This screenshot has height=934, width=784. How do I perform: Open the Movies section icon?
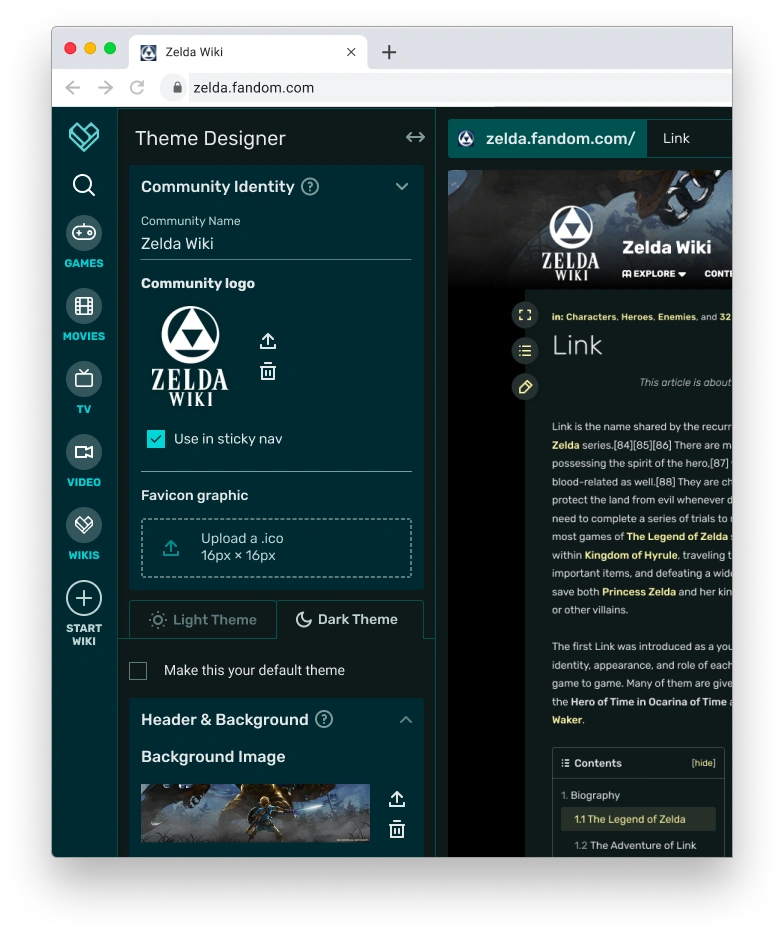click(83, 306)
